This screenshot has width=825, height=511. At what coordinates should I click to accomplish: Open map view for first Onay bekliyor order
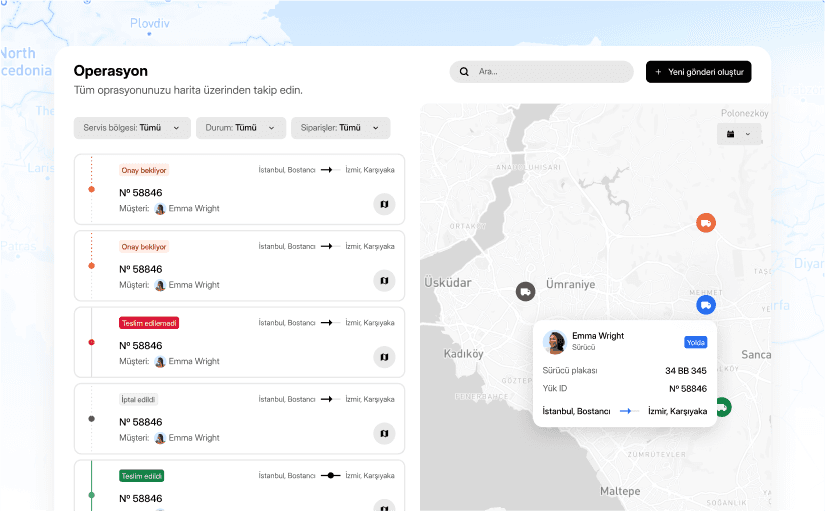pos(384,204)
